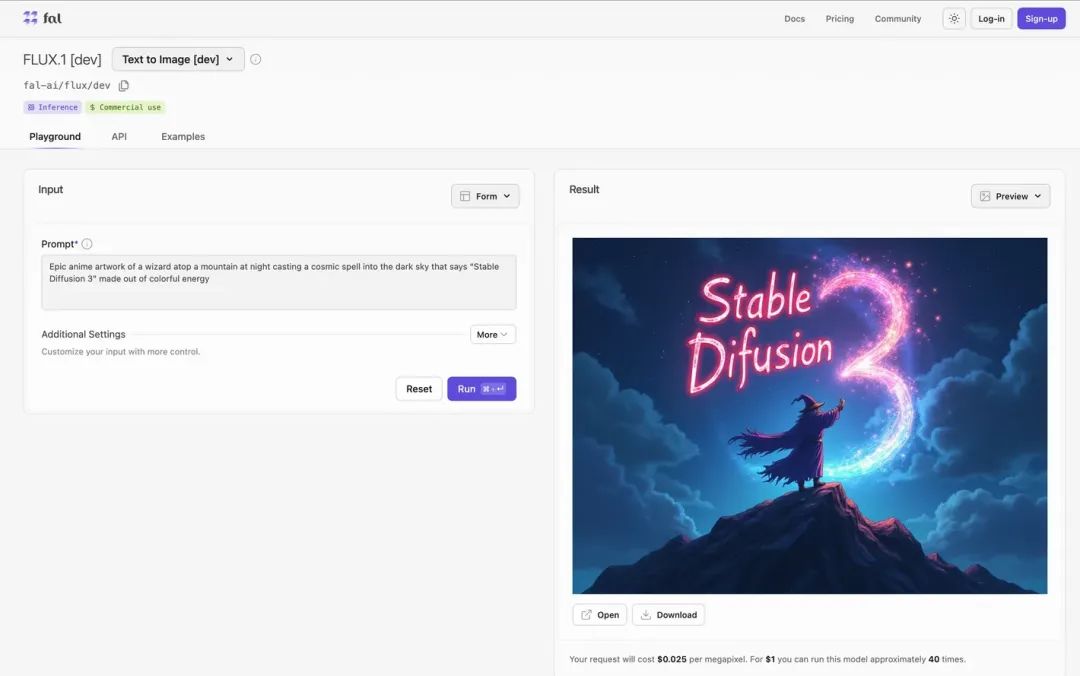This screenshot has width=1080, height=676.
Task: Click the fal-ai/flux/dev model path text
Action: point(67,85)
